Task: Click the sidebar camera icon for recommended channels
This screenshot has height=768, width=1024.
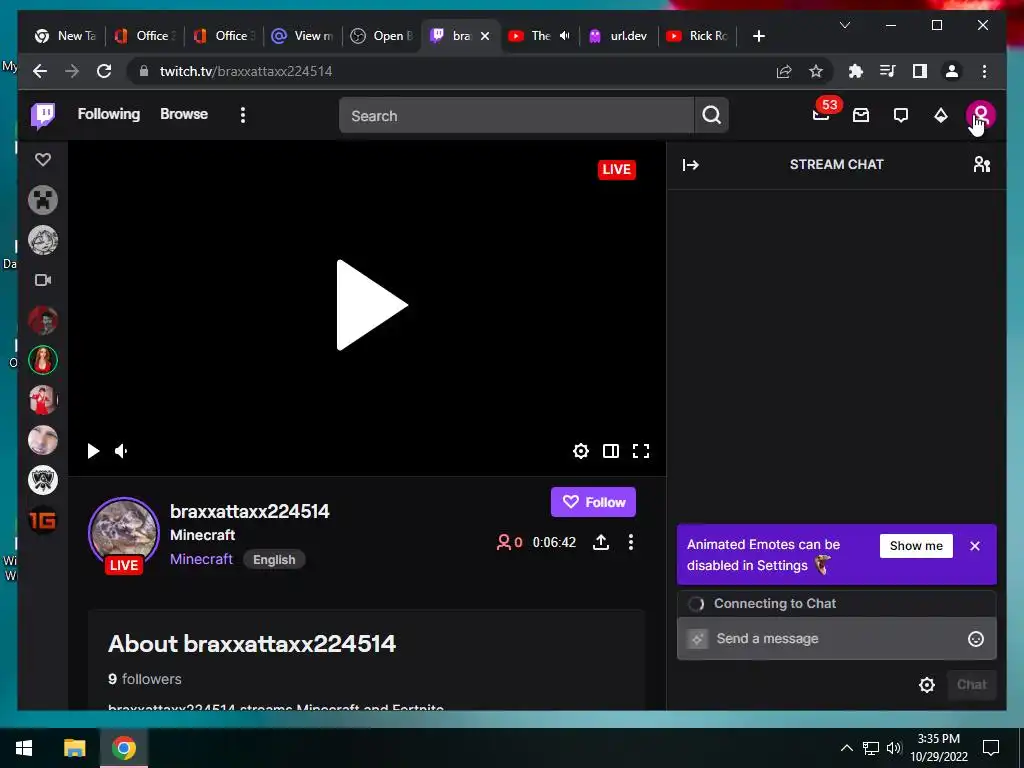Action: pyautogui.click(x=43, y=280)
